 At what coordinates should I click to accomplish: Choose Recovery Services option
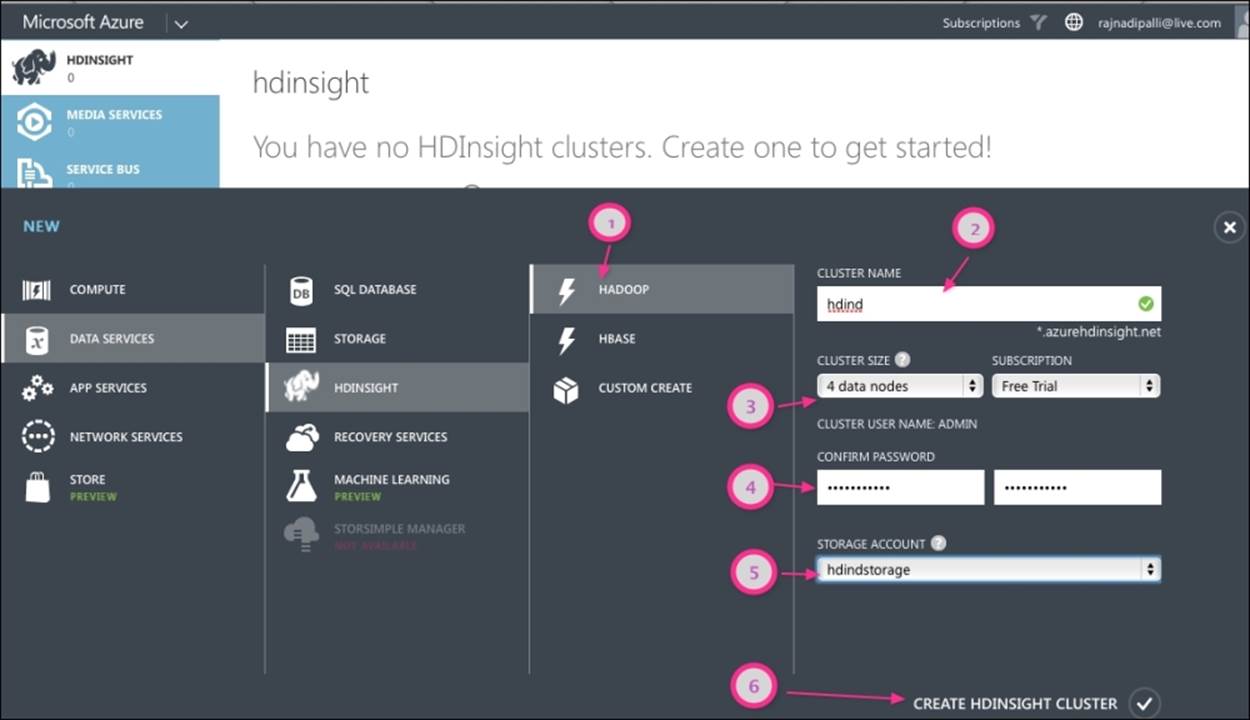click(x=397, y=437)
